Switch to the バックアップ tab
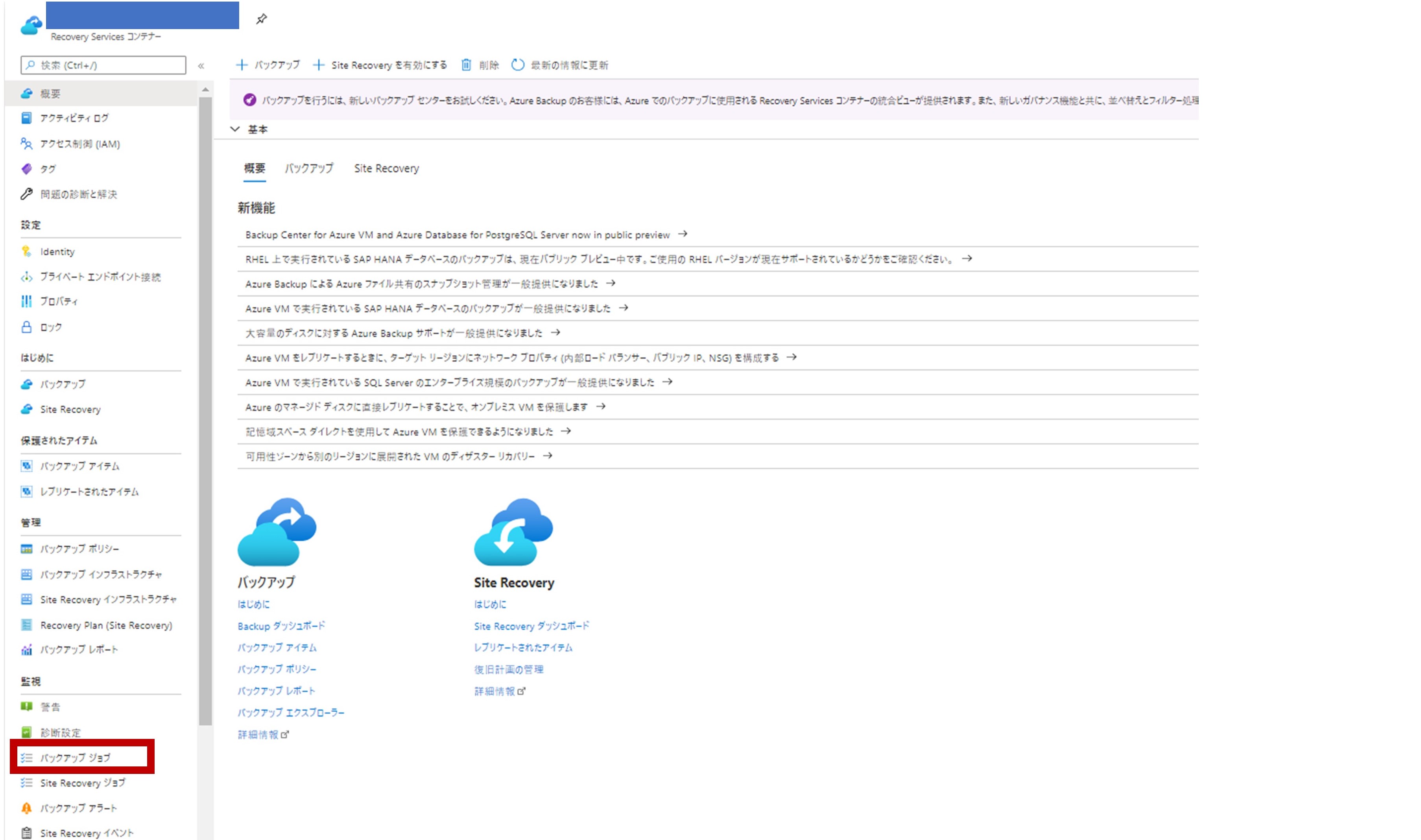The height and width of the screenshot is (840, 1421). coord(308,169)
